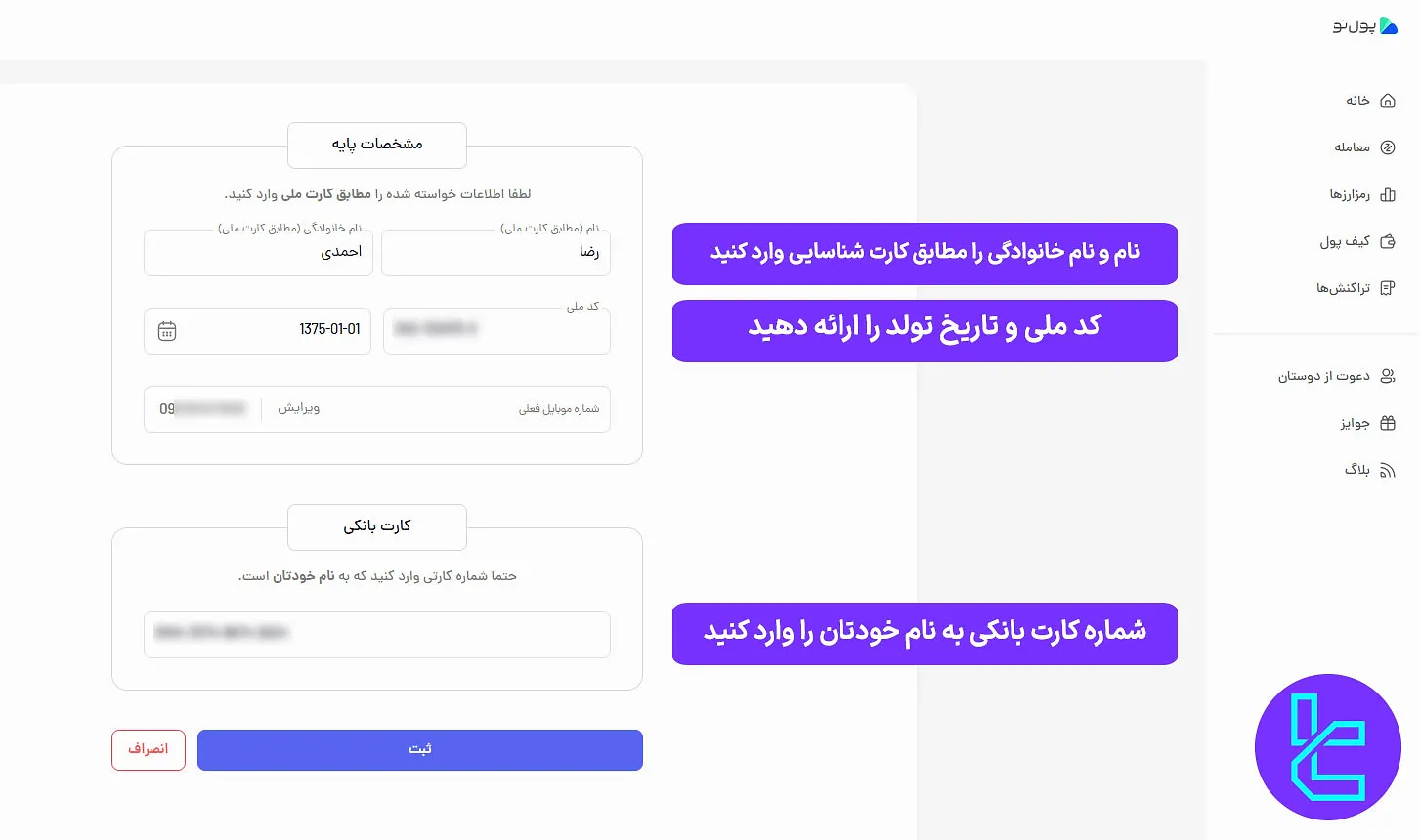The image size is (1421, 840).
Task: Select تراکنش‌ها in the sidebar menu
Action: coord(1345,288)
